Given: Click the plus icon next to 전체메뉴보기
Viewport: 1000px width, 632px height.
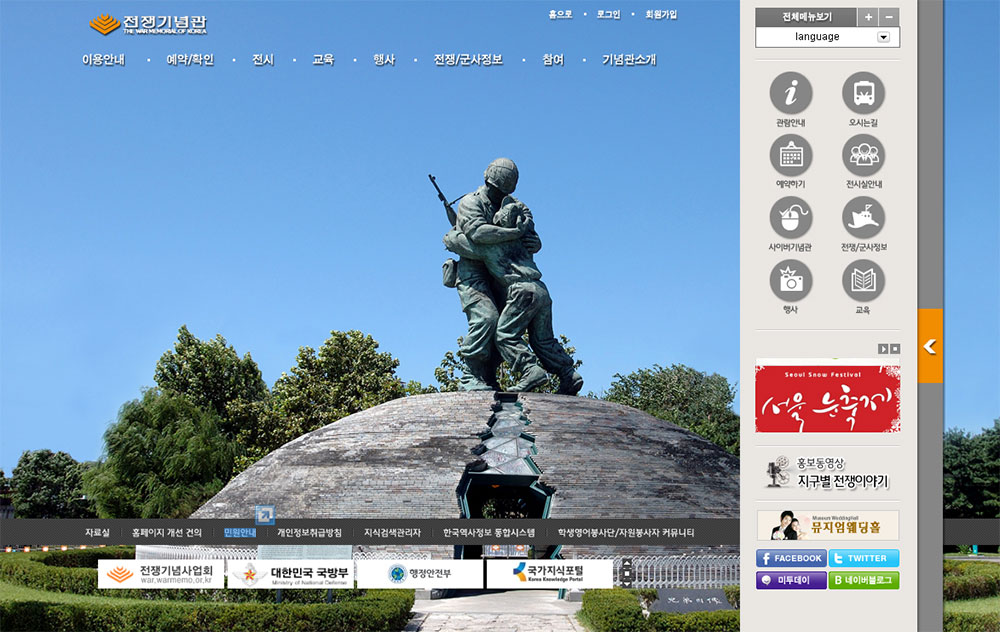Looking at the screenshot, I should click(x=868, y=17).
